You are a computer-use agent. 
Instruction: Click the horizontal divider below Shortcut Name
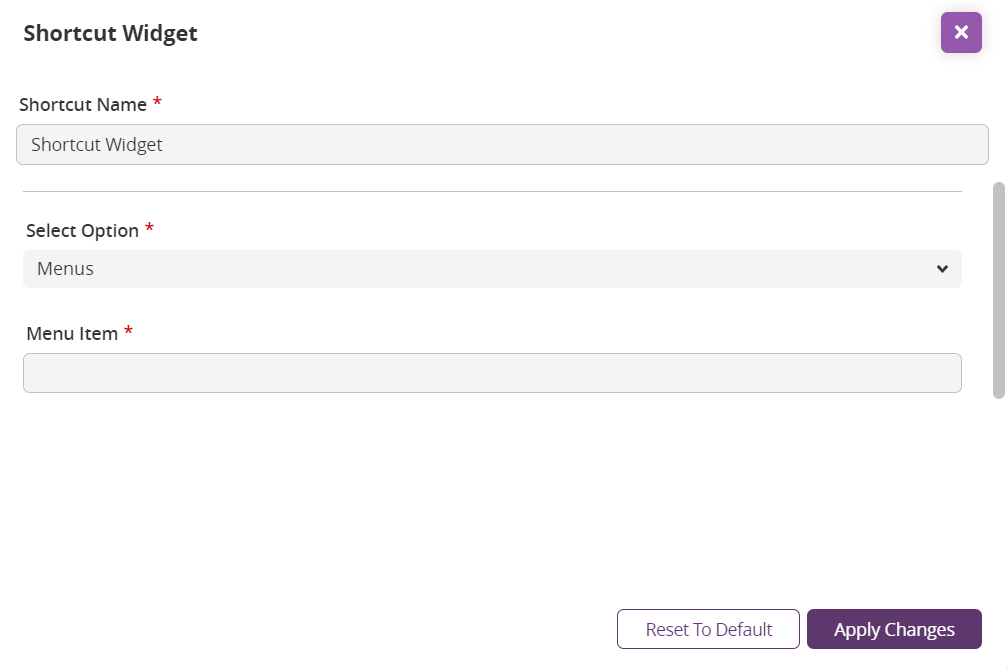tap(492, 191)
